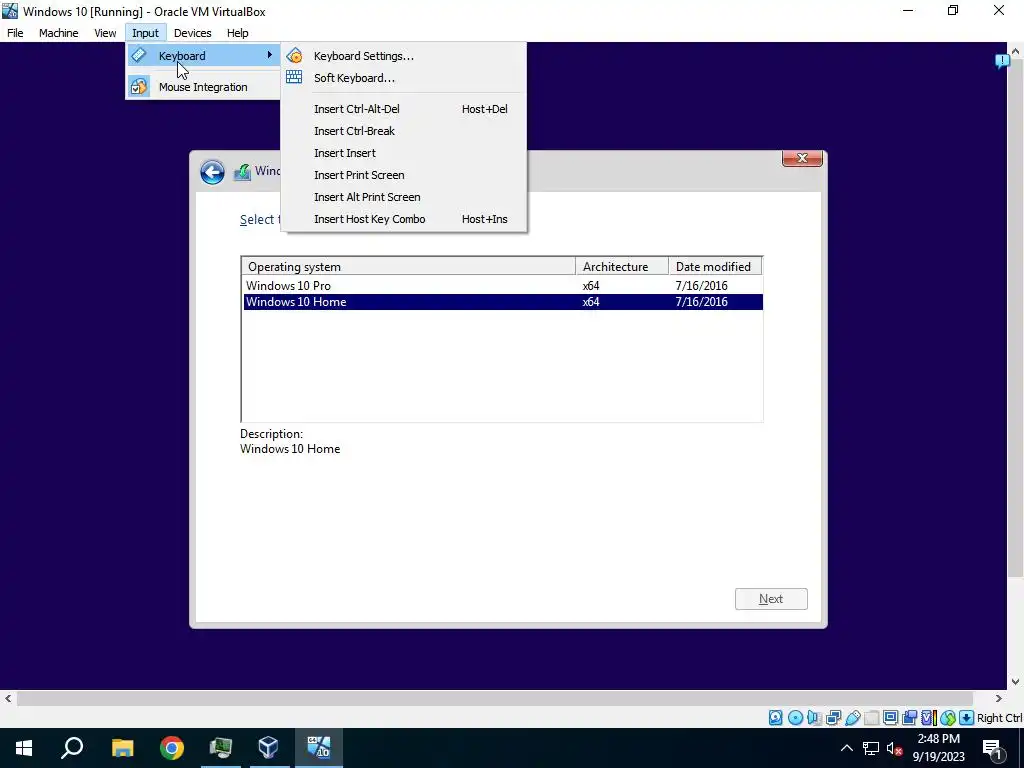Sort by Architecture column header

coord(622,266)
